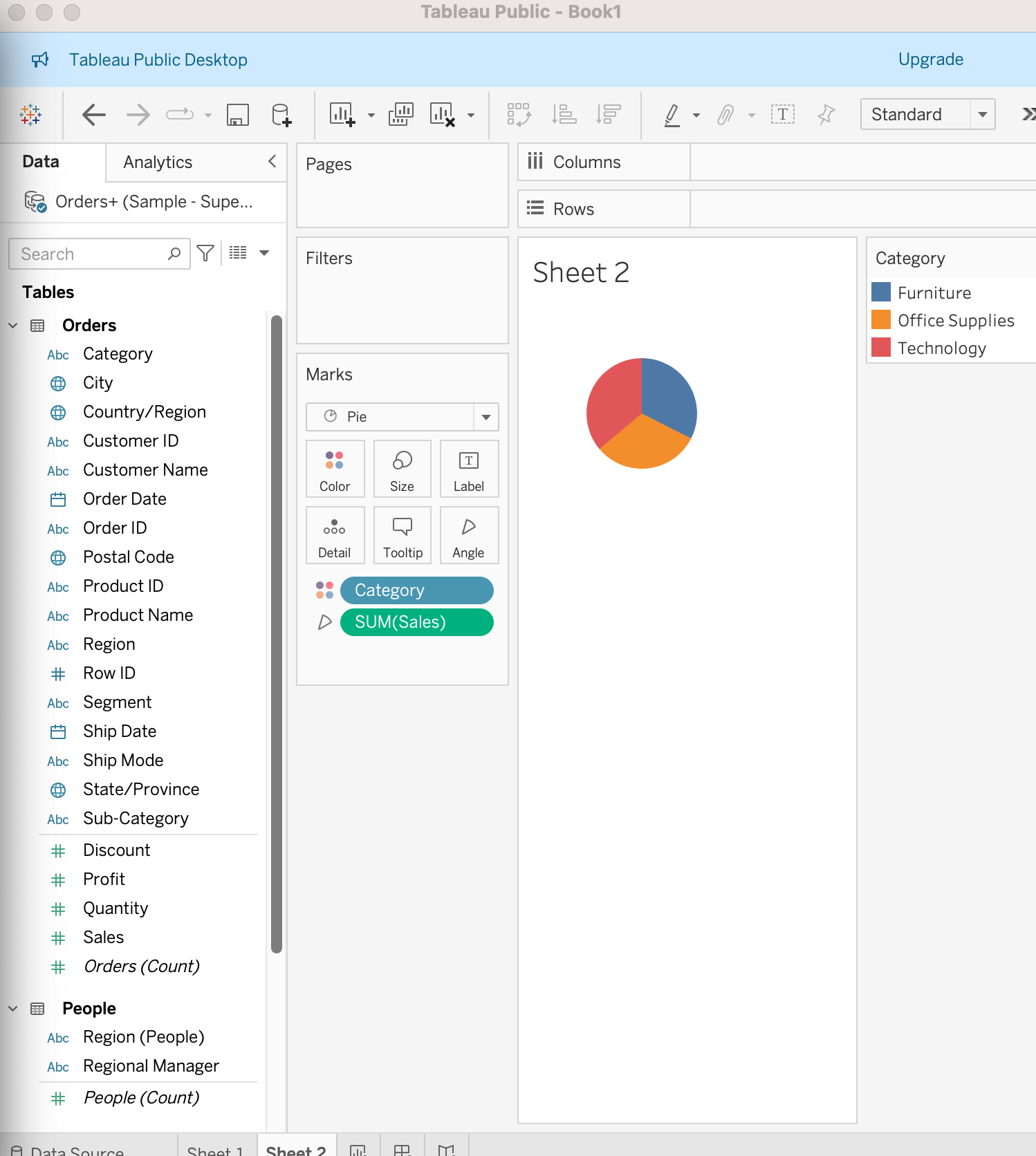Click the Orders+ data source name
Image resolution: width=1036 pixels, height=1156 pixels.
pos(154,202)
